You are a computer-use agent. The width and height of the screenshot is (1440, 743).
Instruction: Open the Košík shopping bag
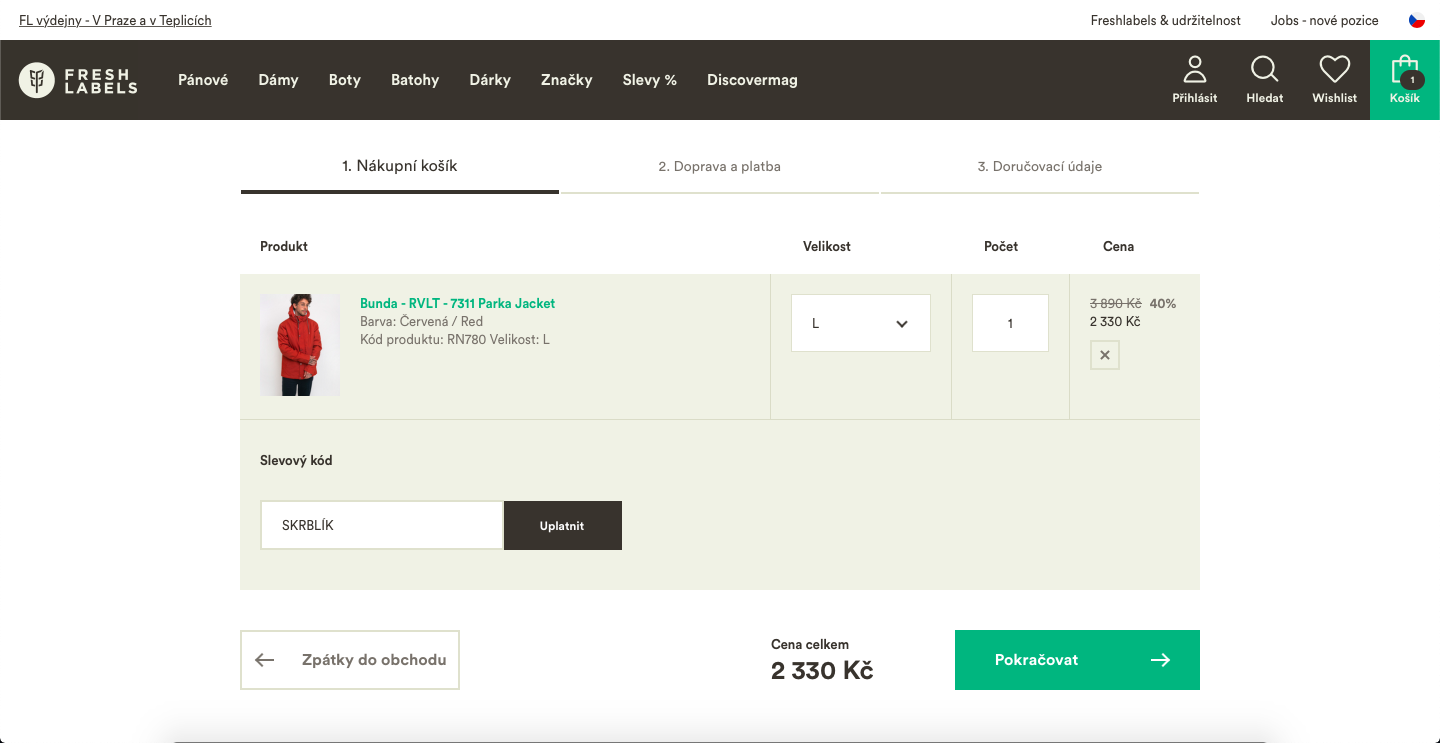(1405, 80)
